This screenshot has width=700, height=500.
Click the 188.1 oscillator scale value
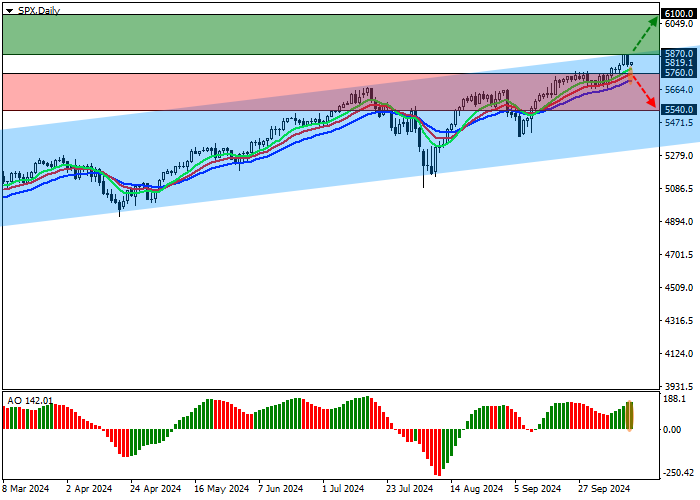coord(675,399)
